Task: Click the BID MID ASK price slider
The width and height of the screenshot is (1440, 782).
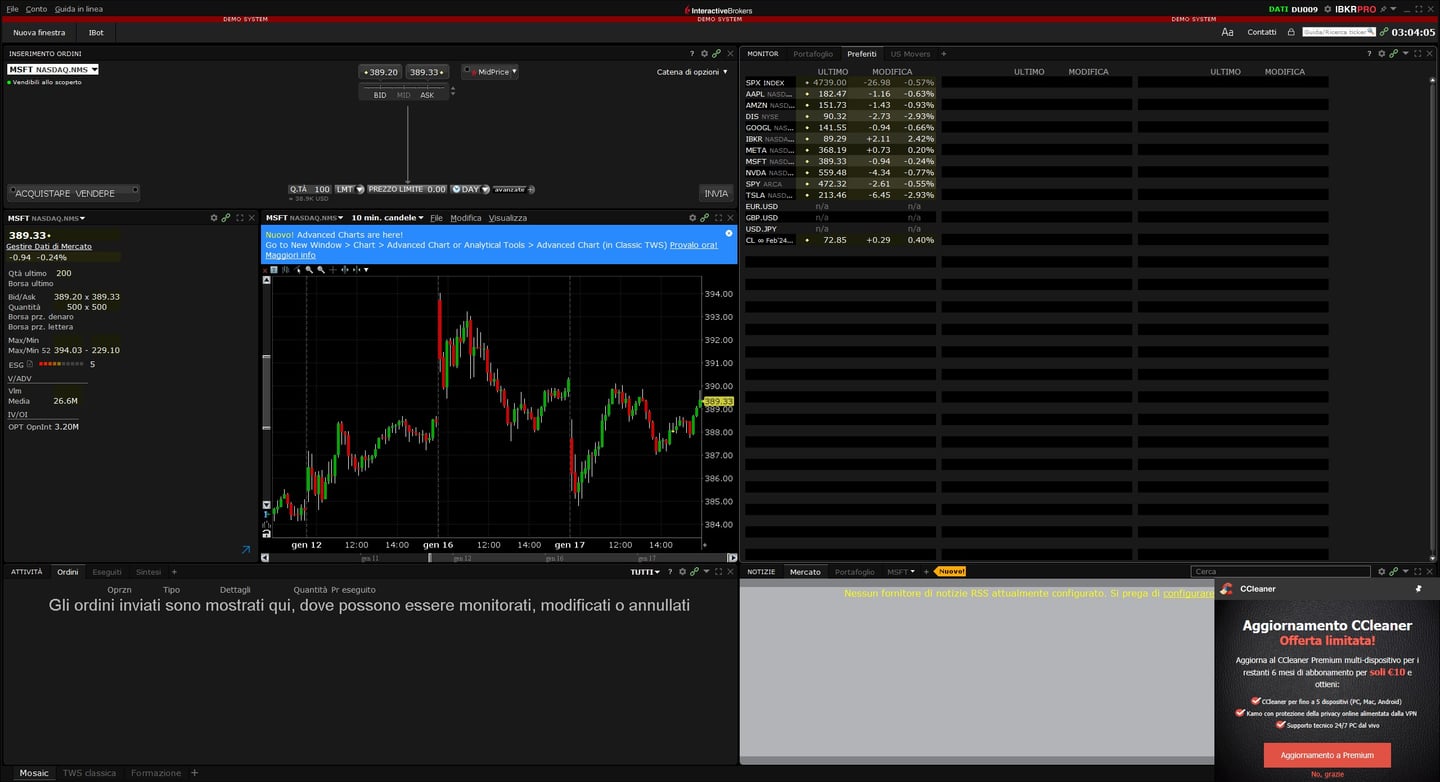Action: tap(405, 92)
